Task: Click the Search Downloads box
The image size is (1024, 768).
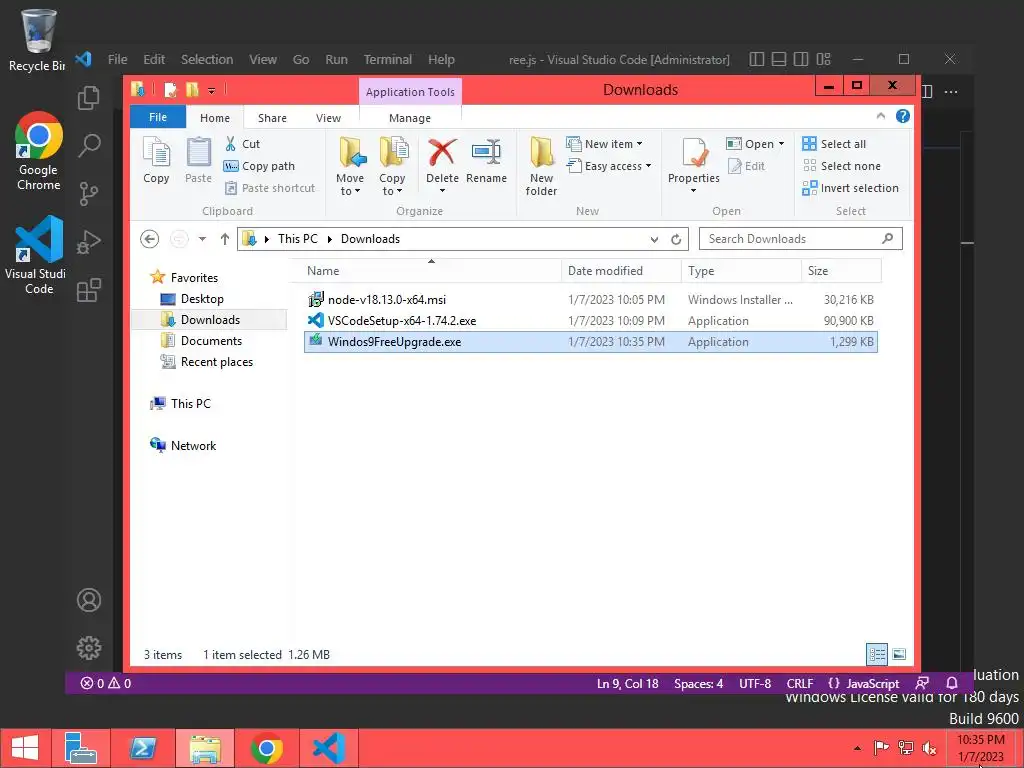Action: pyautogui.click(x=801, y=239)
